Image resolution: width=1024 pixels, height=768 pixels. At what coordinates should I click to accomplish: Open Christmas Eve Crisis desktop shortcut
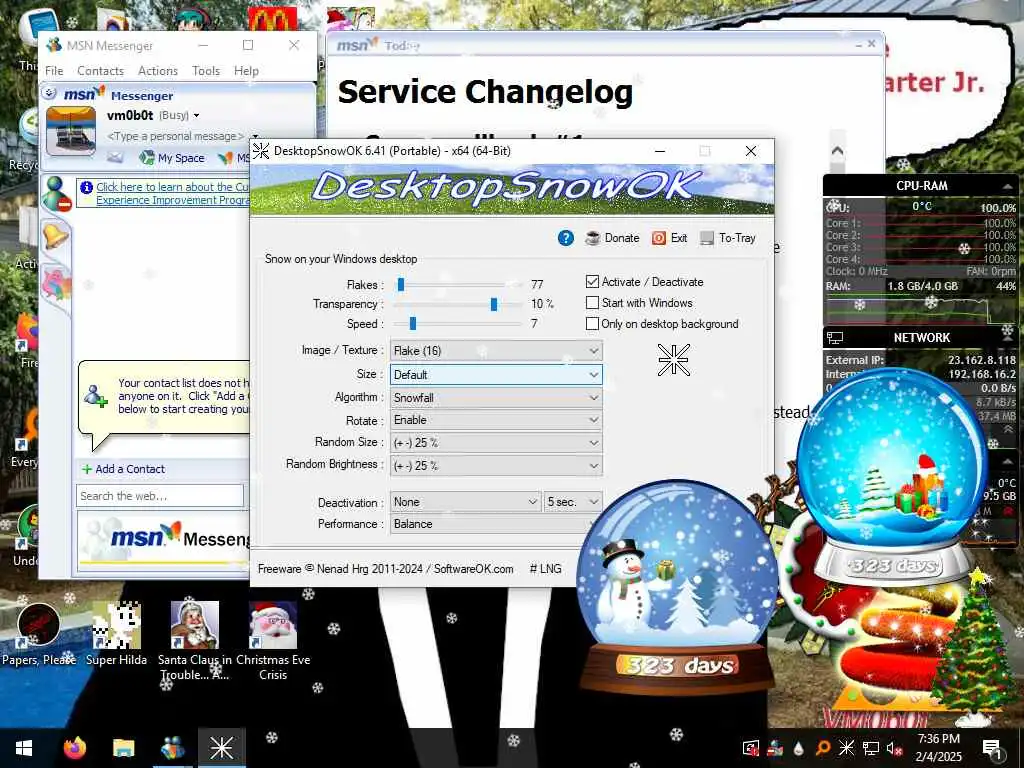point(273,642)
